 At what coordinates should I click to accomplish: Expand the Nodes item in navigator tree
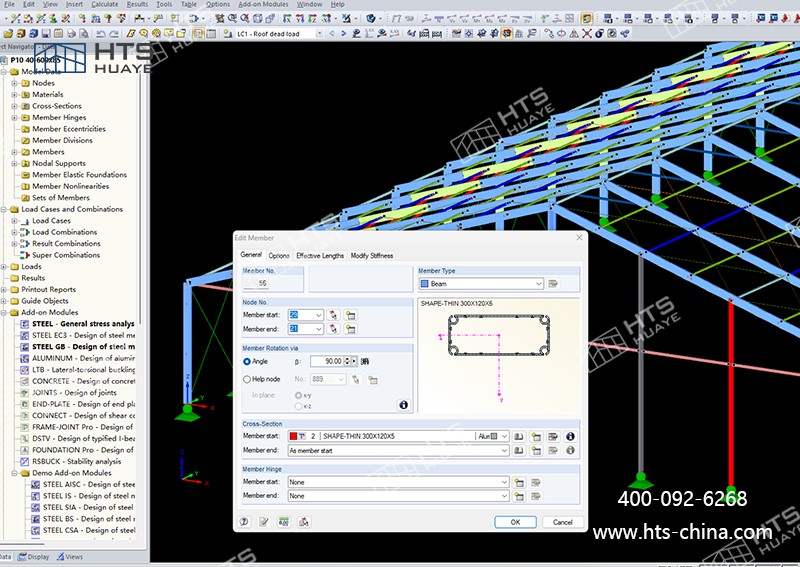click(15, 83)
